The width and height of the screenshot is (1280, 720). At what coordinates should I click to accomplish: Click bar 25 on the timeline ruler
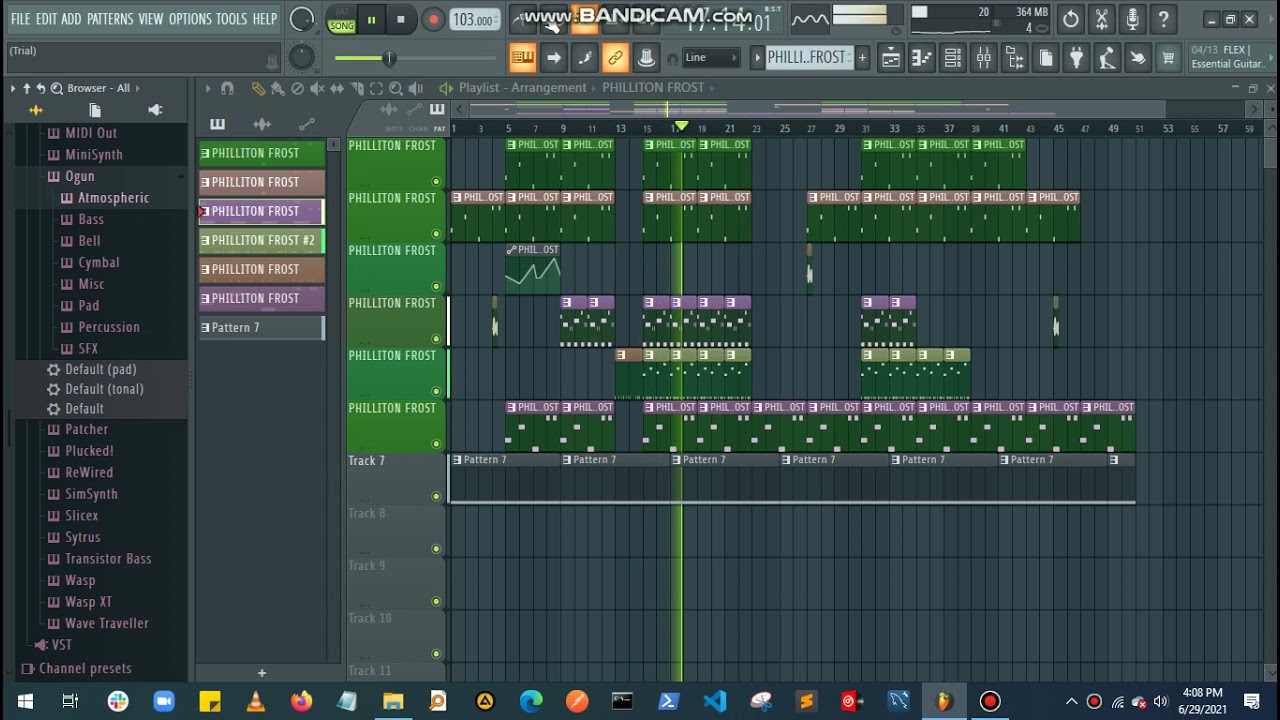pos(784,129)
